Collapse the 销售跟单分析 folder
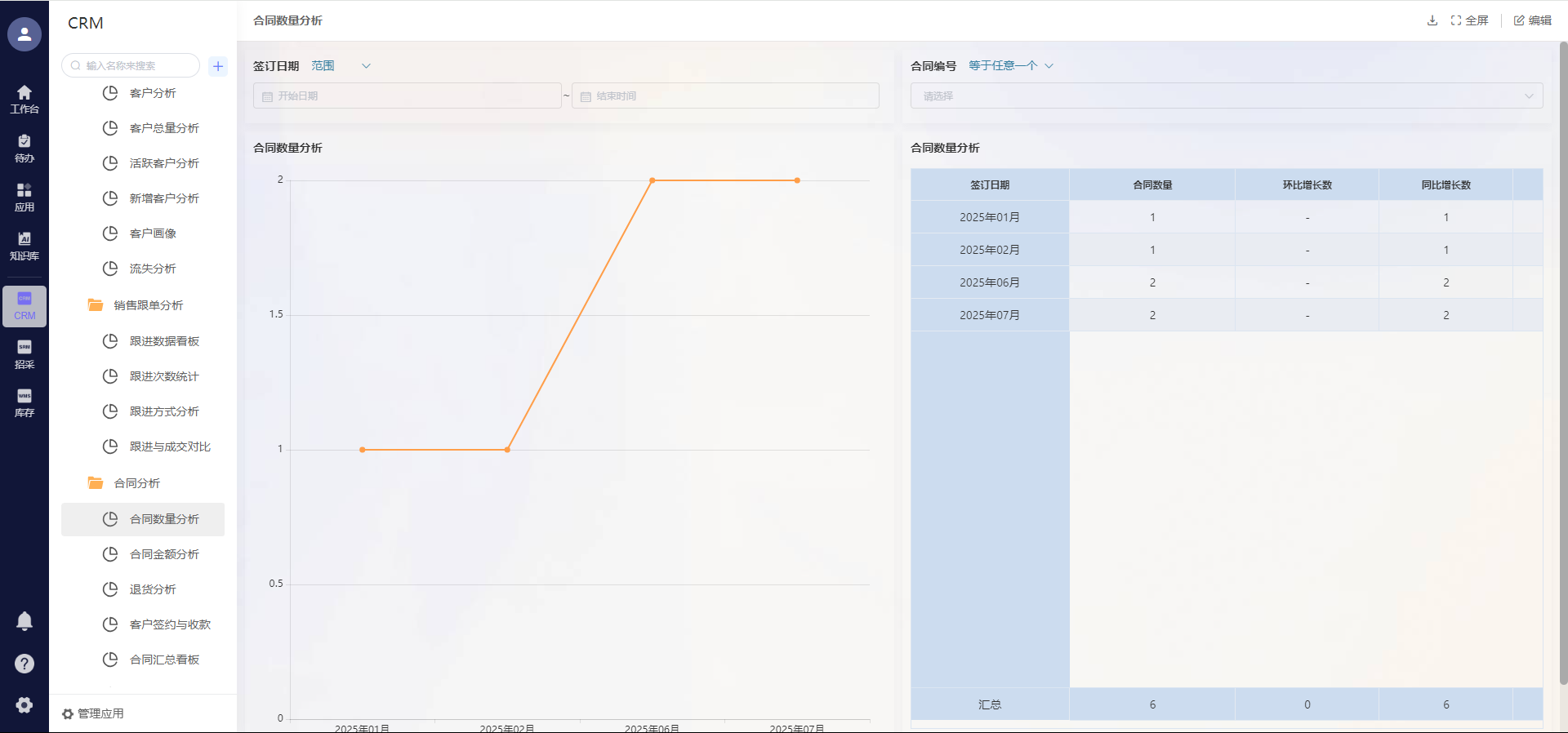Image resolution: width=1568 pixels, height=733 pixels. (x=148, y=305)
